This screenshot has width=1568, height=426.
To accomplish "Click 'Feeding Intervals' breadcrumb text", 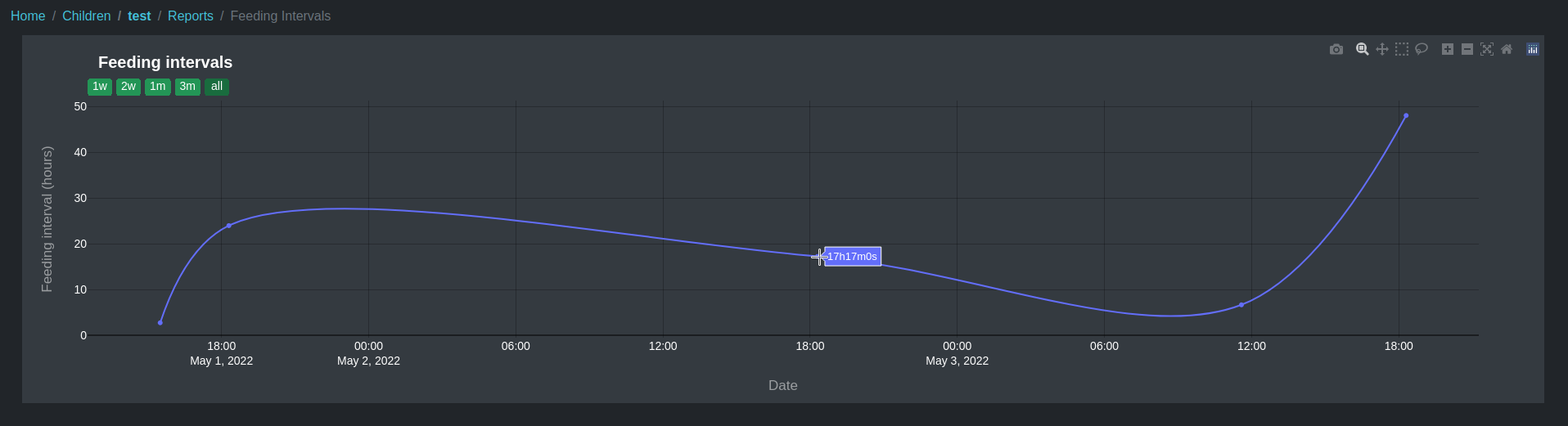I will tap(281, 16).
